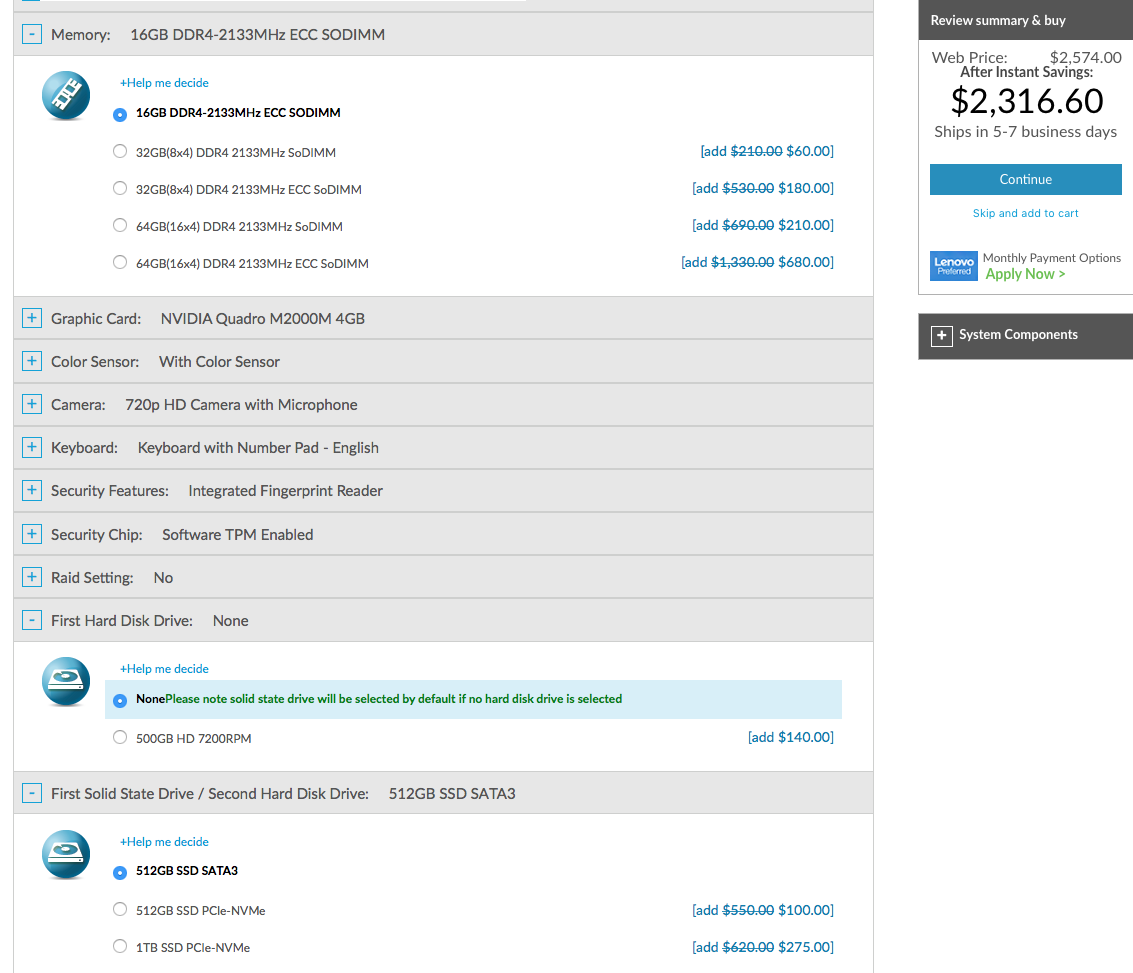
Task: Click the System Components plus icon
Action: point(941,335)
